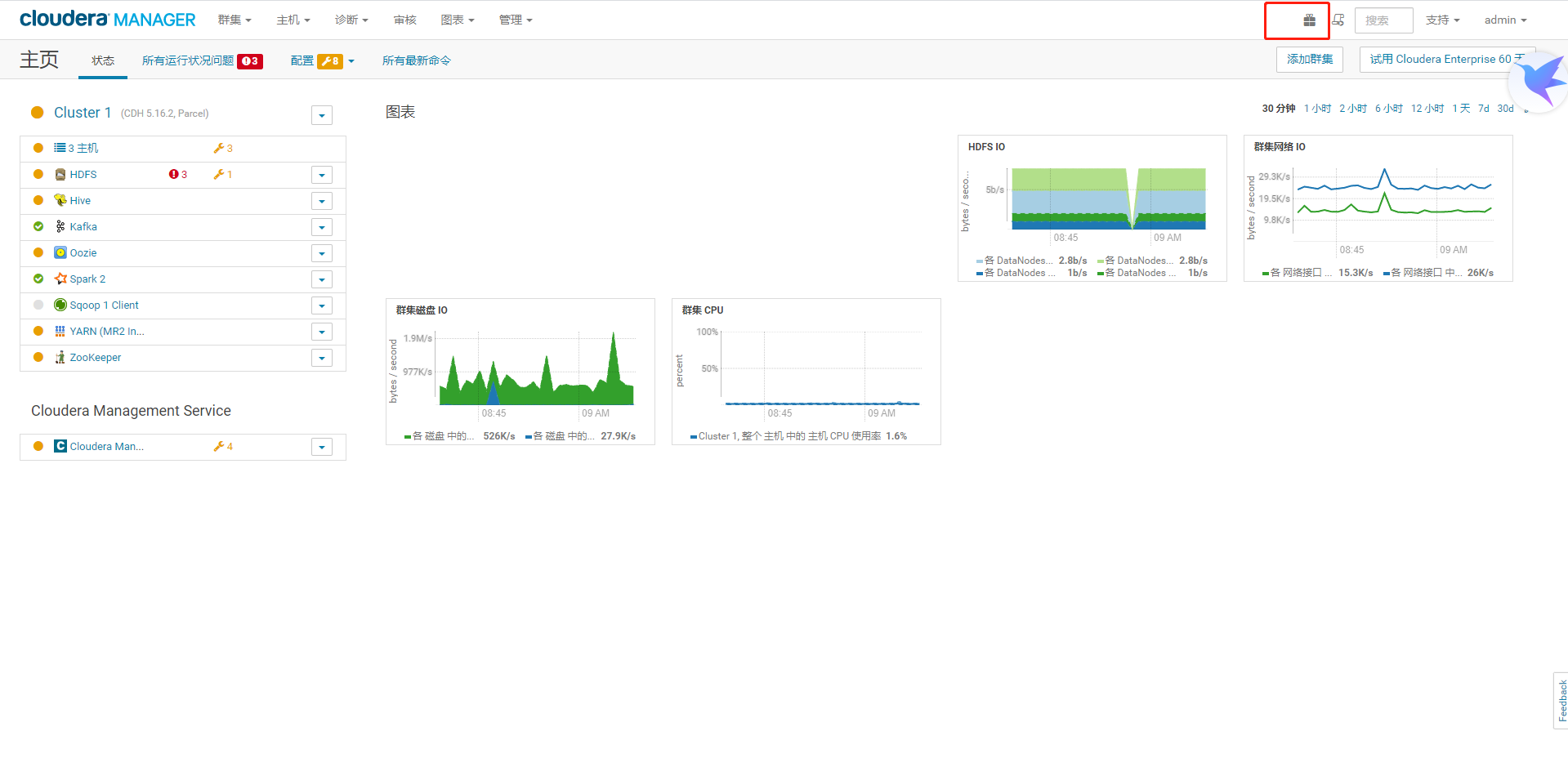
Task: Click the HDFS service icon
Action: coord(60,175)
